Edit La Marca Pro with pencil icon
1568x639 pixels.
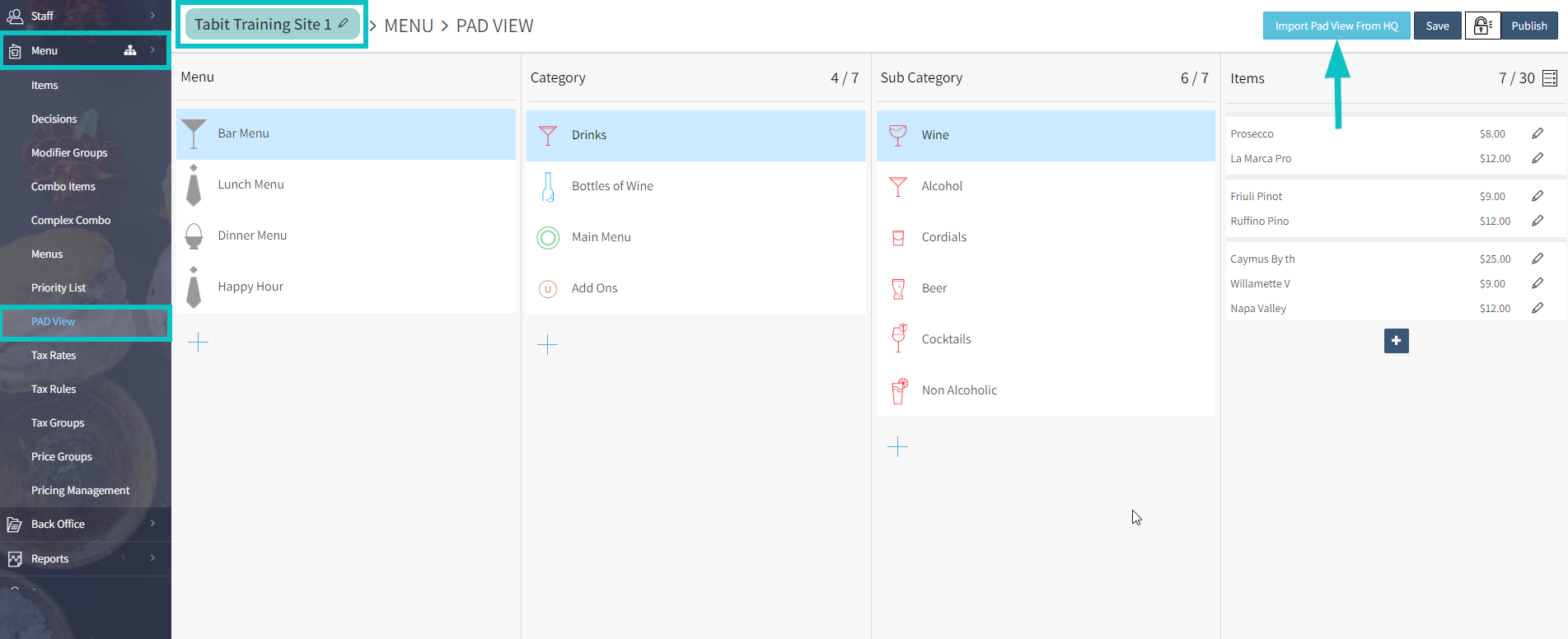pyautogui.click(x=1538, y=158)
